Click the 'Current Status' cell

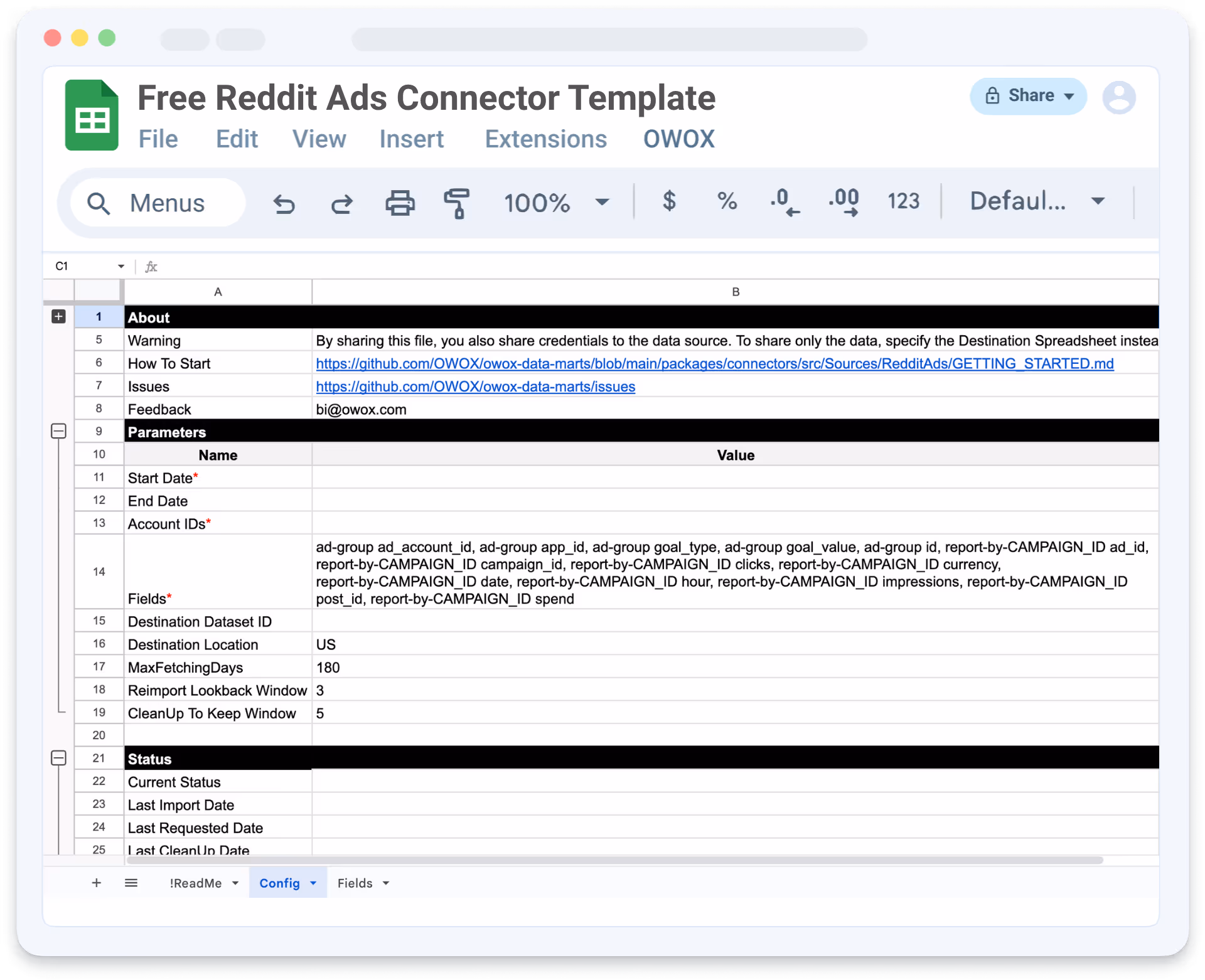(218, 782)
